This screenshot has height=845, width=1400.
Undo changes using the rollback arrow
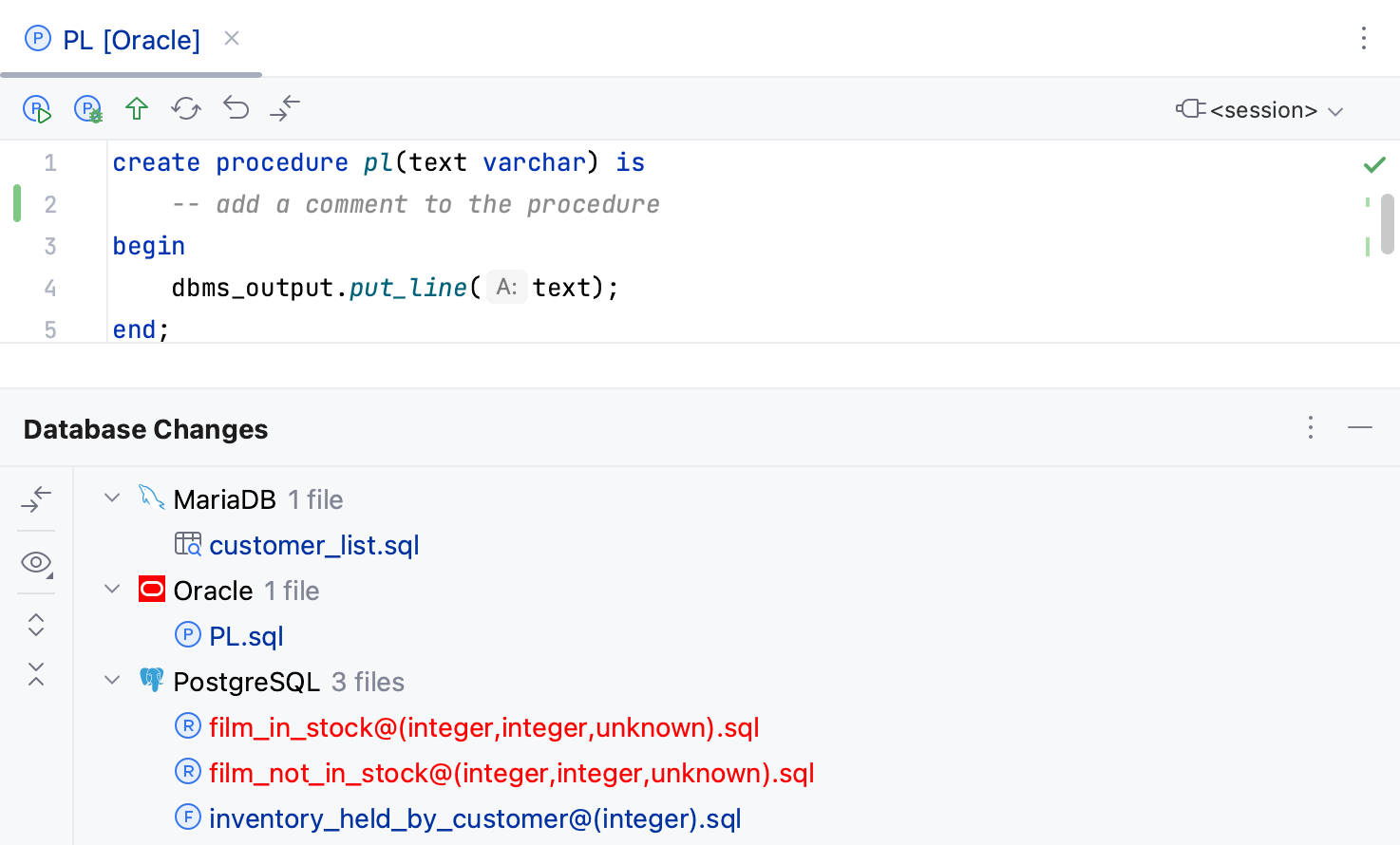[235, 108]
